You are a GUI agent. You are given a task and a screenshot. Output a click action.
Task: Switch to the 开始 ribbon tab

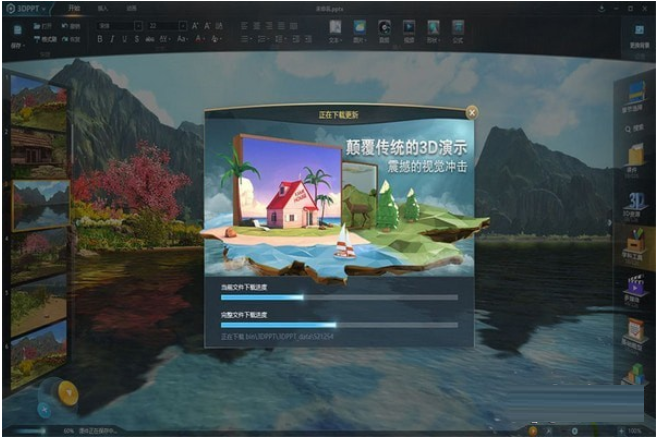[74, 8]
